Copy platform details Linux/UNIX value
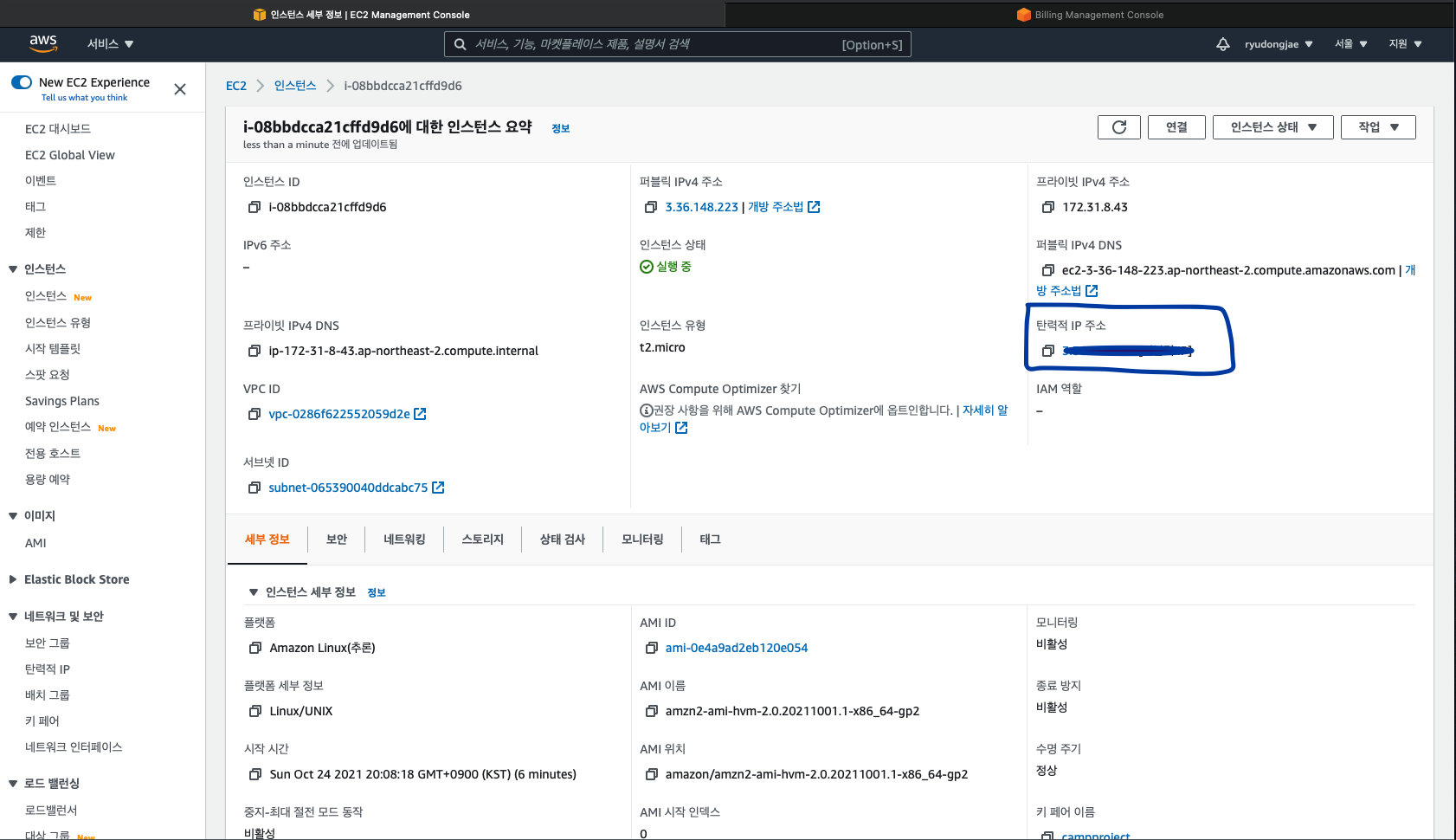 pos(255,711)
